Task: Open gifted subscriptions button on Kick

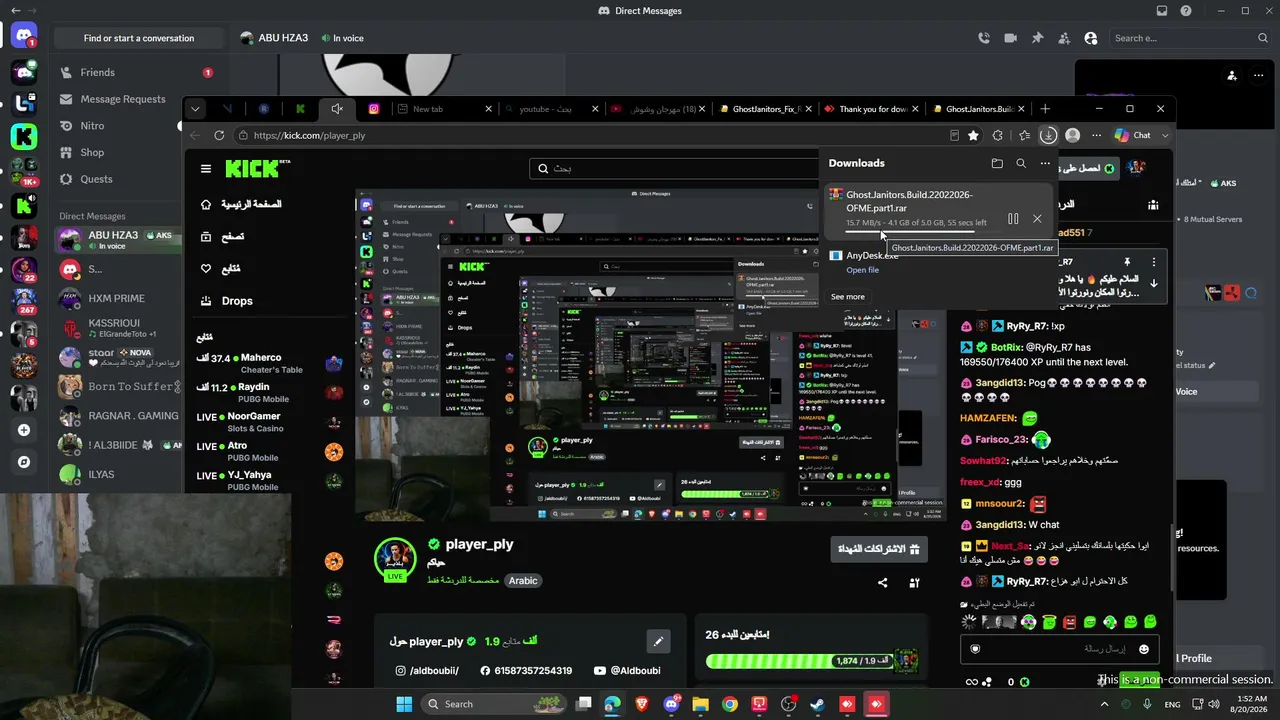Action: [878, 549]
